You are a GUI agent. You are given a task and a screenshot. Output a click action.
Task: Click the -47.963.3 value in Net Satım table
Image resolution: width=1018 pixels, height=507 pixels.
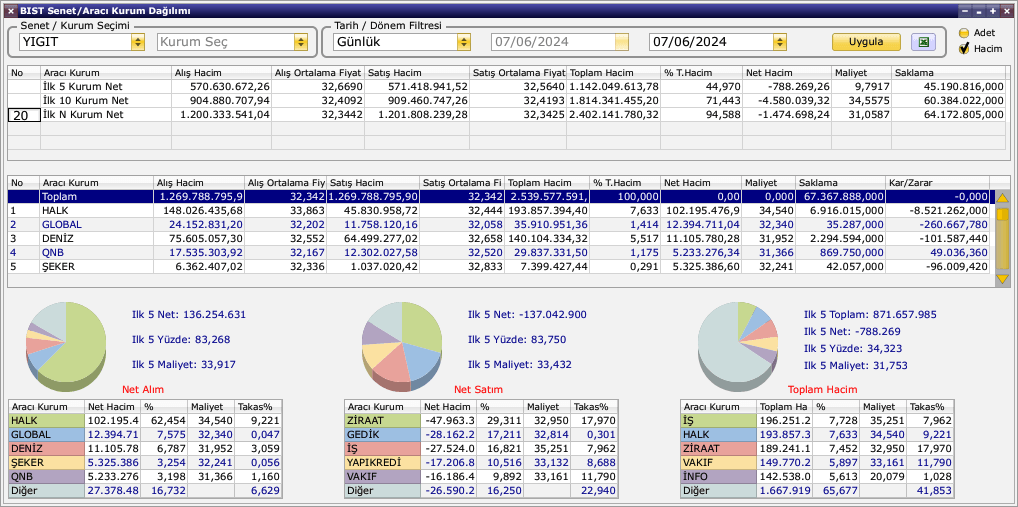click(450, 420)
